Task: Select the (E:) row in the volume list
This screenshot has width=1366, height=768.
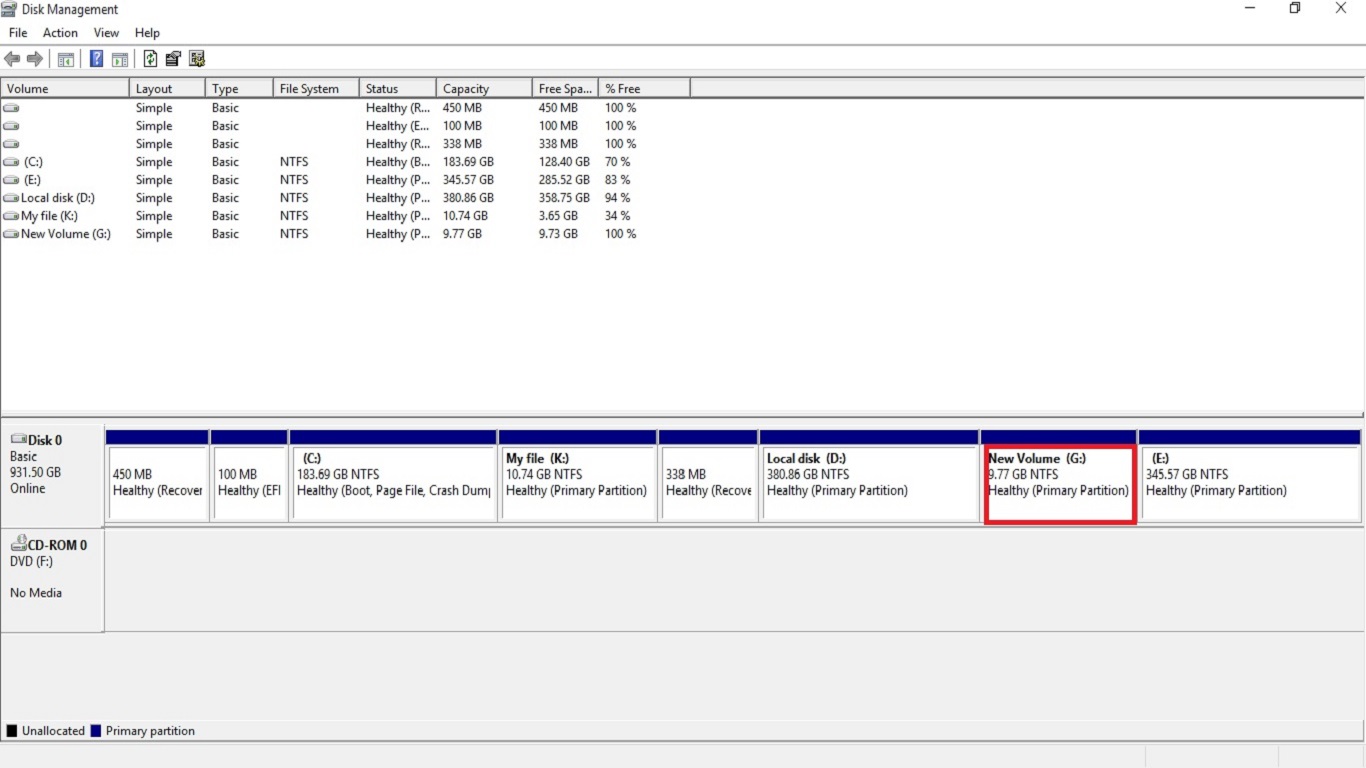Action: pyautogui.click(x=345, y=180)
